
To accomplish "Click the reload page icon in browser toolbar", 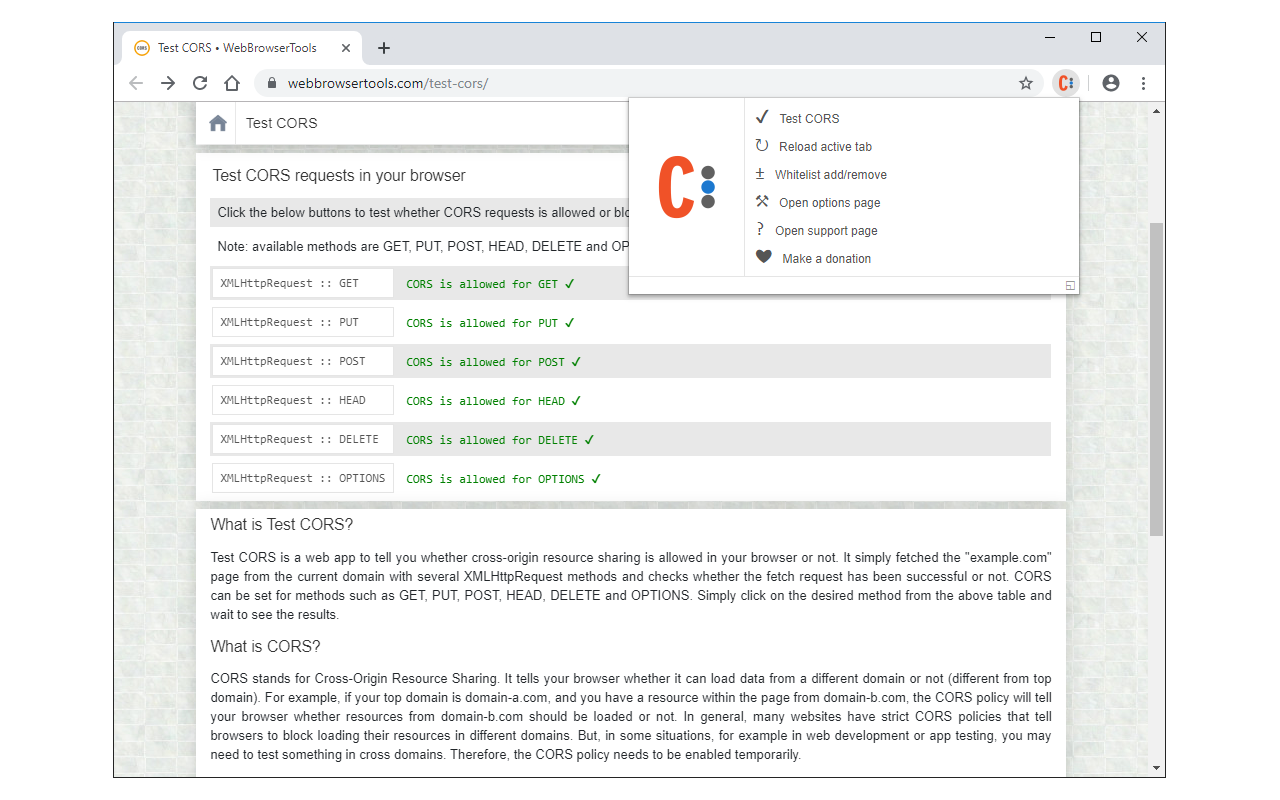I will coord(200,83).
